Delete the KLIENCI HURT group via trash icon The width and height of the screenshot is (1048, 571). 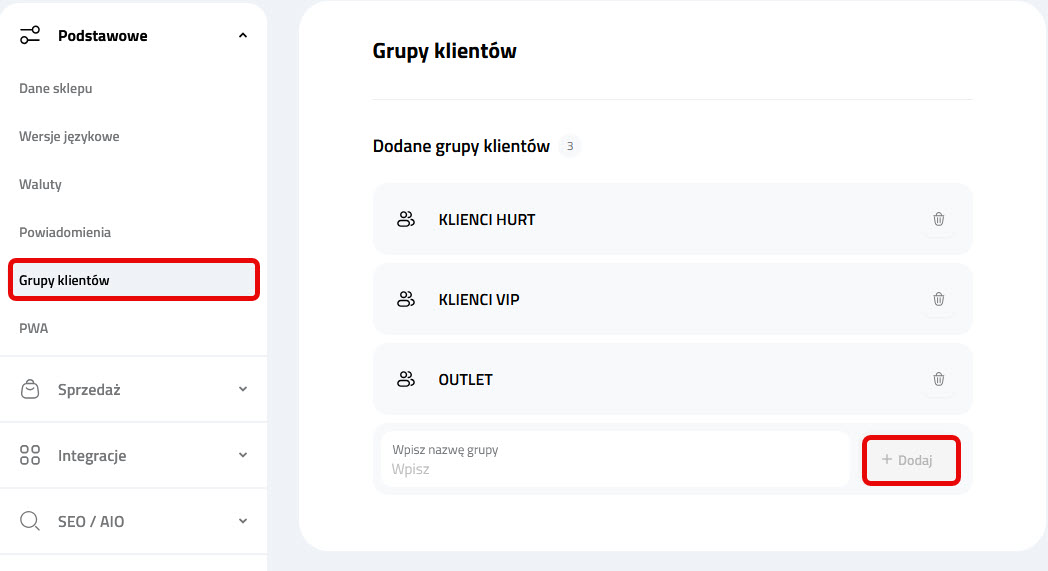click(x=938, y=219)
